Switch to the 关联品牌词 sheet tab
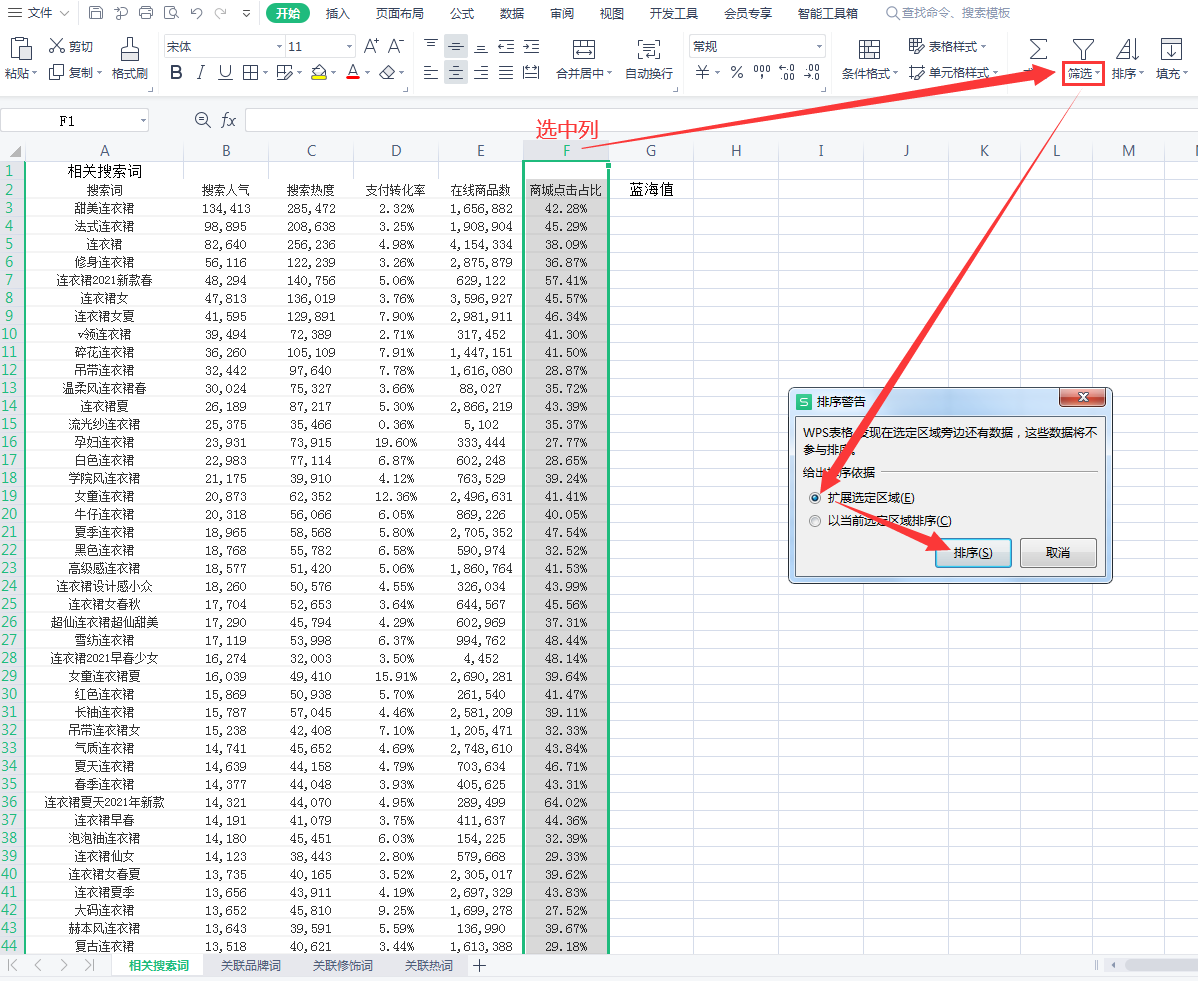 (250, 965)
